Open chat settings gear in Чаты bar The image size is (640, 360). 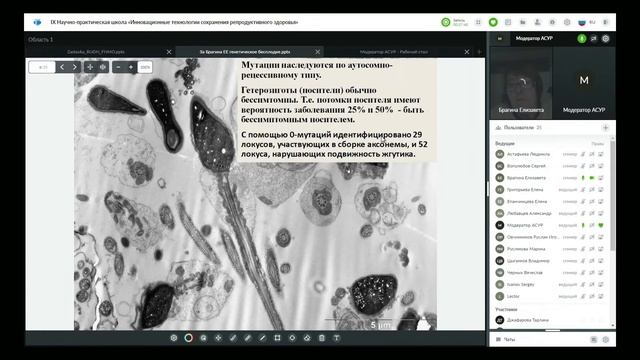pyautogui.click(x=606, y=340)
